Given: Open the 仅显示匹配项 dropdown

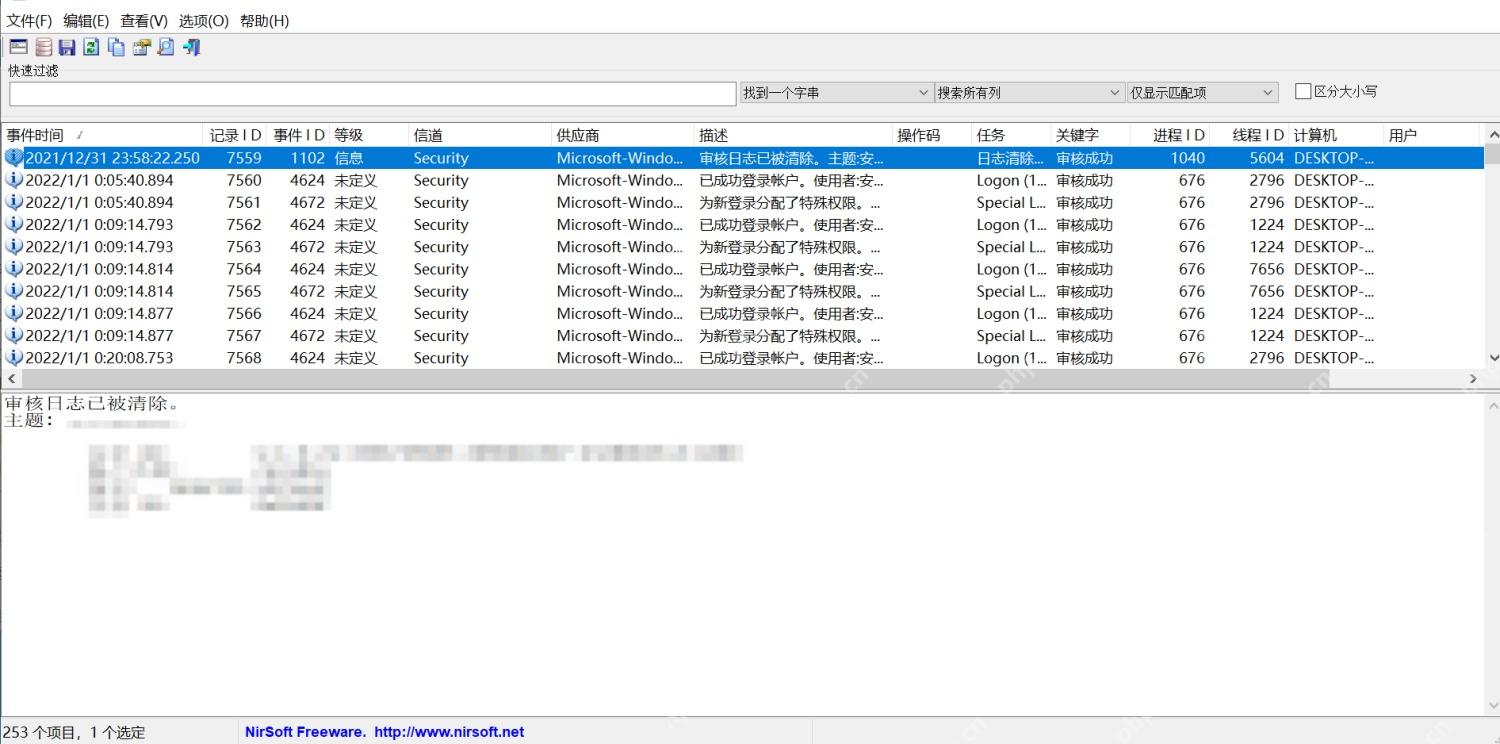Looking at the screenshot, I should tap(1203, 92).
